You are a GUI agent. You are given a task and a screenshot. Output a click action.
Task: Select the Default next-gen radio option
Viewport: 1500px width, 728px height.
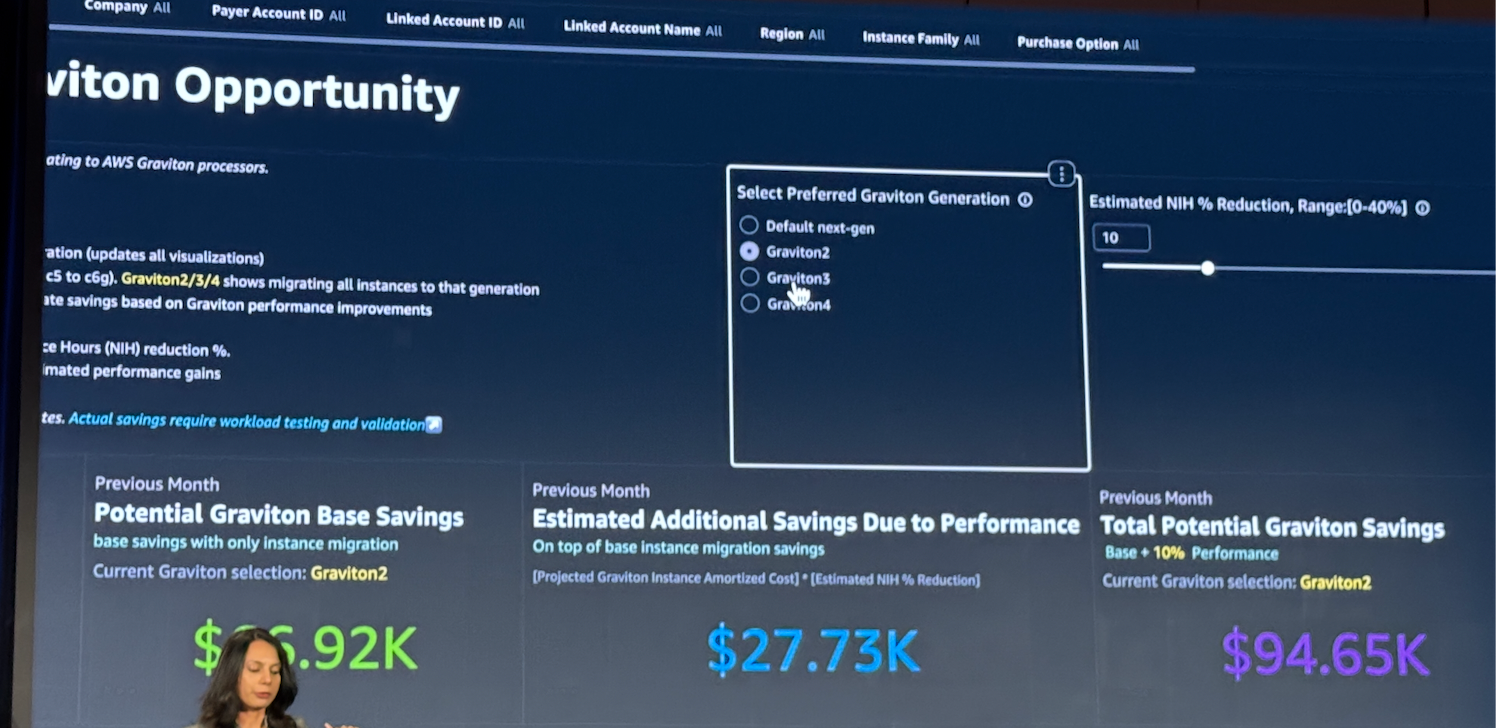748,225
